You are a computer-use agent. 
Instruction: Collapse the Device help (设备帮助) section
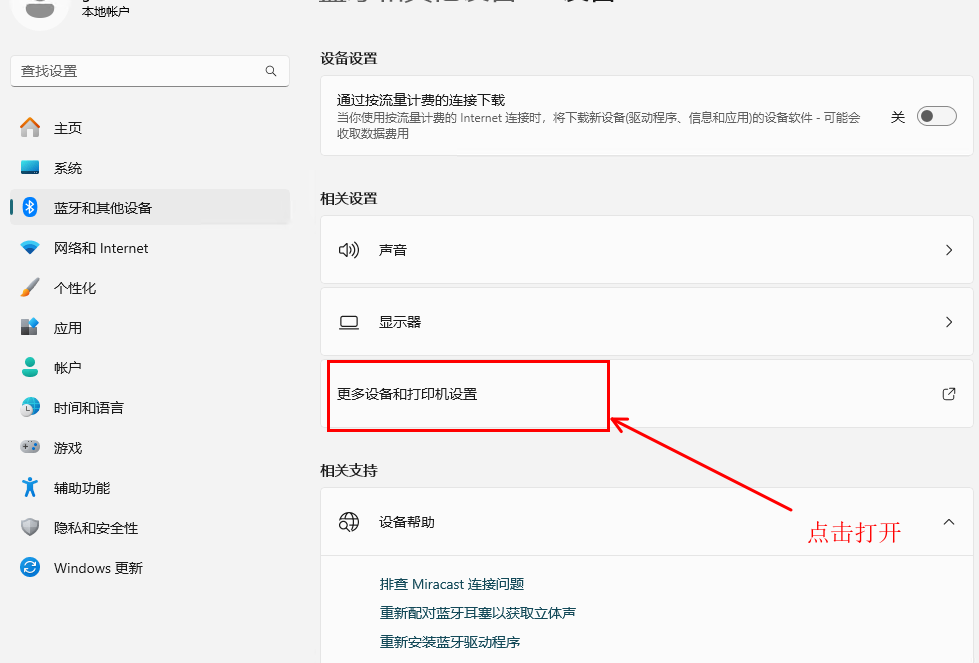[949, 522]
